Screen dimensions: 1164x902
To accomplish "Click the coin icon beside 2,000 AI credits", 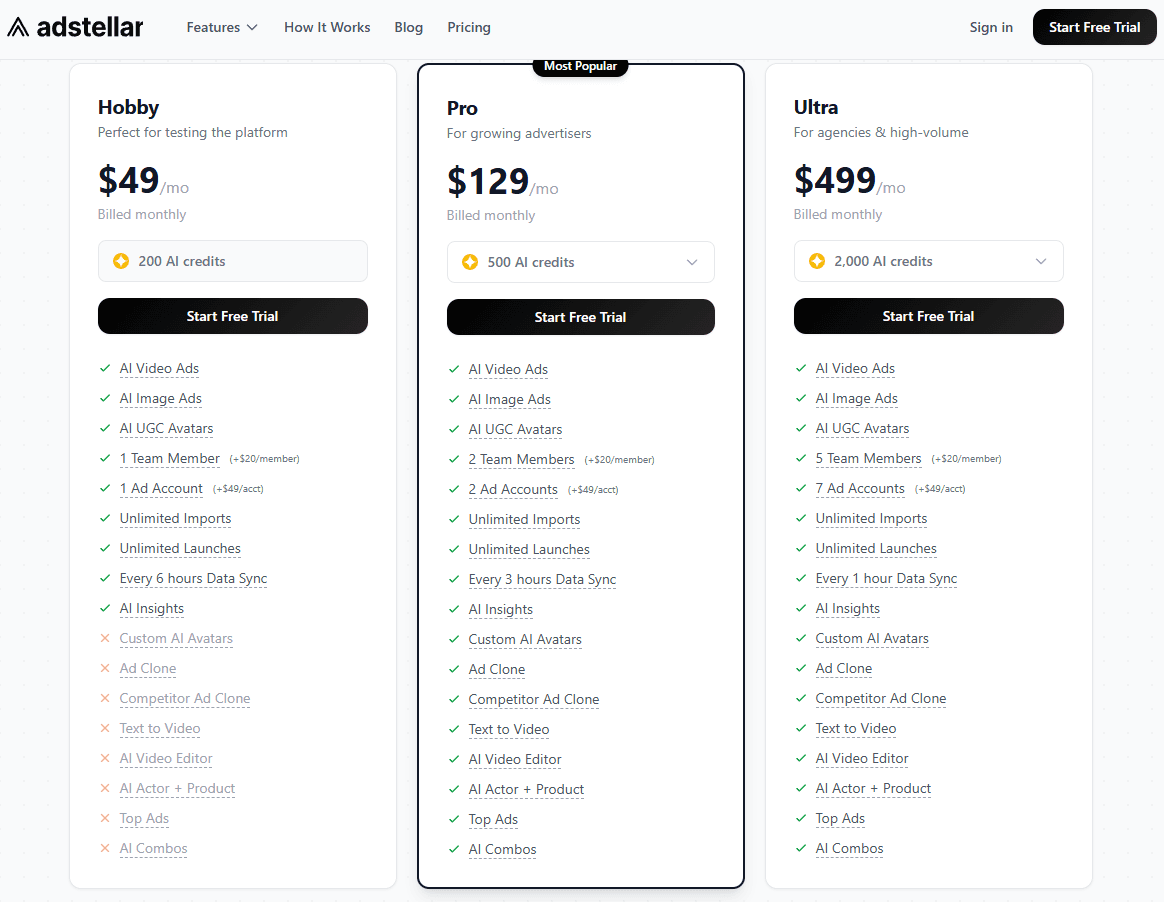I will (817, 261).
